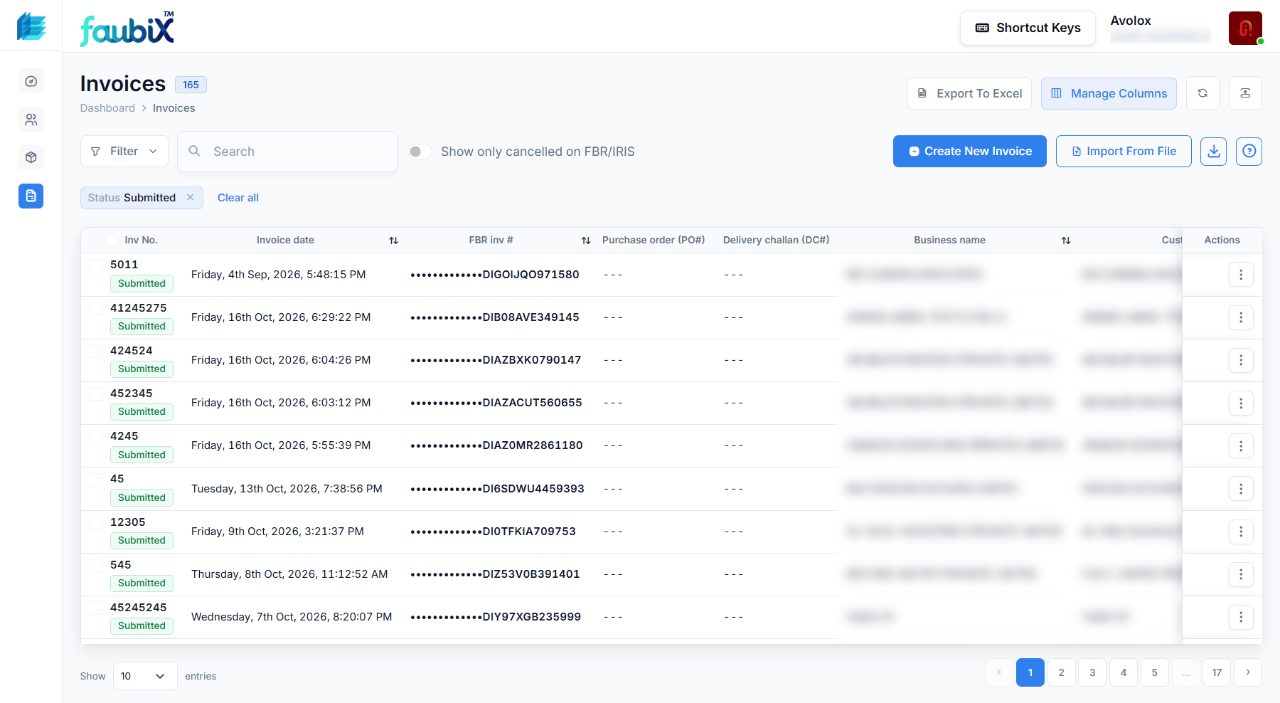Click Import From File button

[x=1123, y=151]
